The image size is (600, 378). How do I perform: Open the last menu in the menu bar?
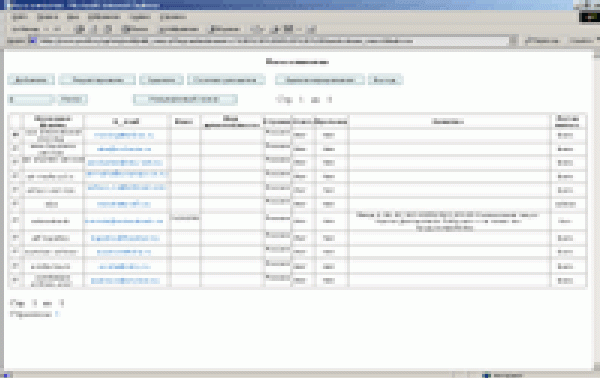(x=173, y=17)
